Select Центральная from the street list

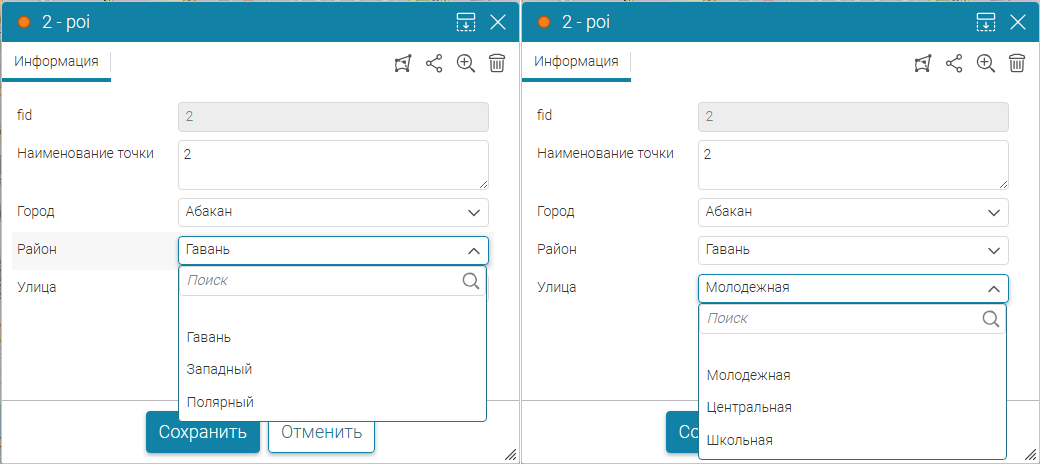pos(749,407)
